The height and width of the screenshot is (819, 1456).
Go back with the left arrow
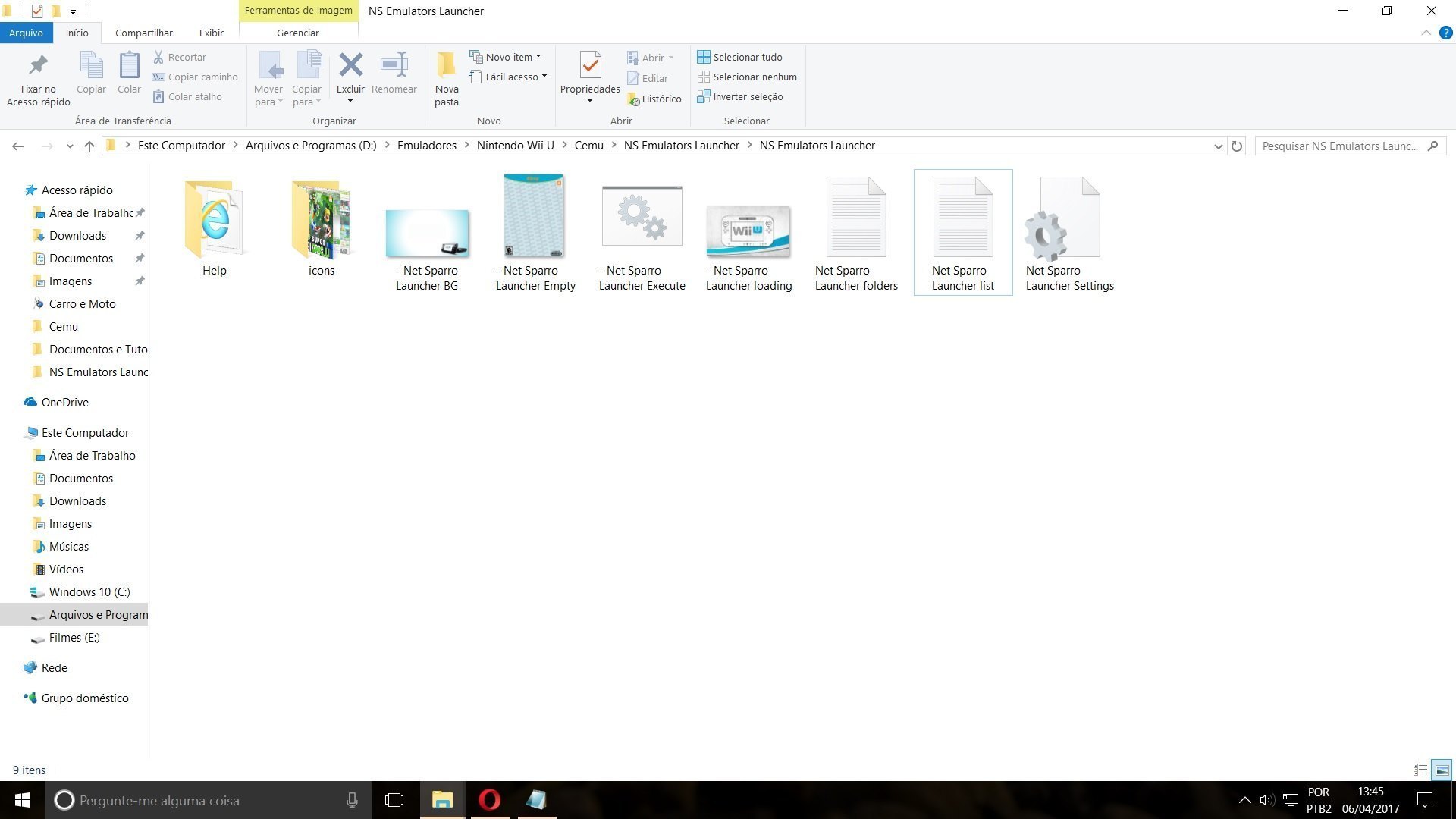(x=18, y=146)
